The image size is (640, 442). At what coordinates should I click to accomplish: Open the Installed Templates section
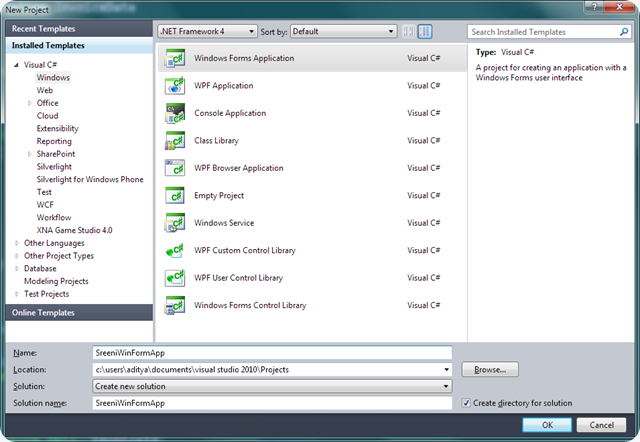79,45
